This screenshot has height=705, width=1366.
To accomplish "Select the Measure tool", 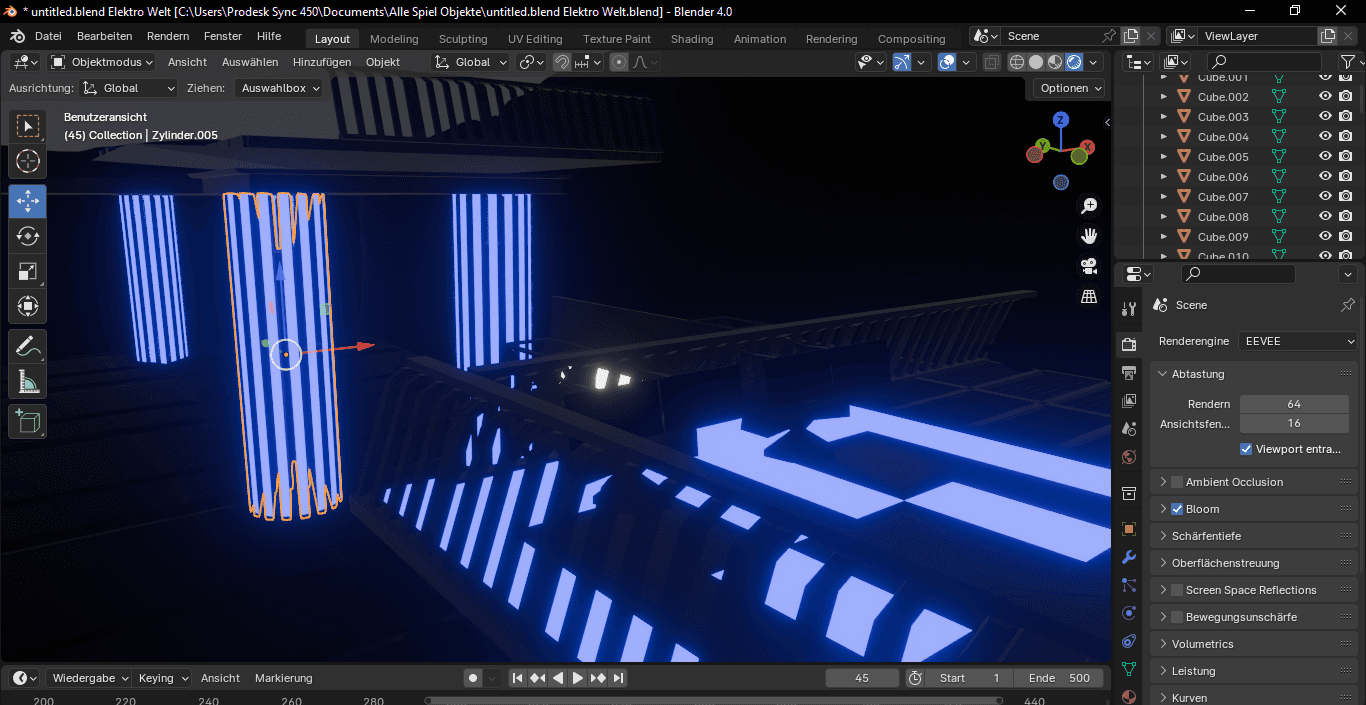I will coord(28,381).
